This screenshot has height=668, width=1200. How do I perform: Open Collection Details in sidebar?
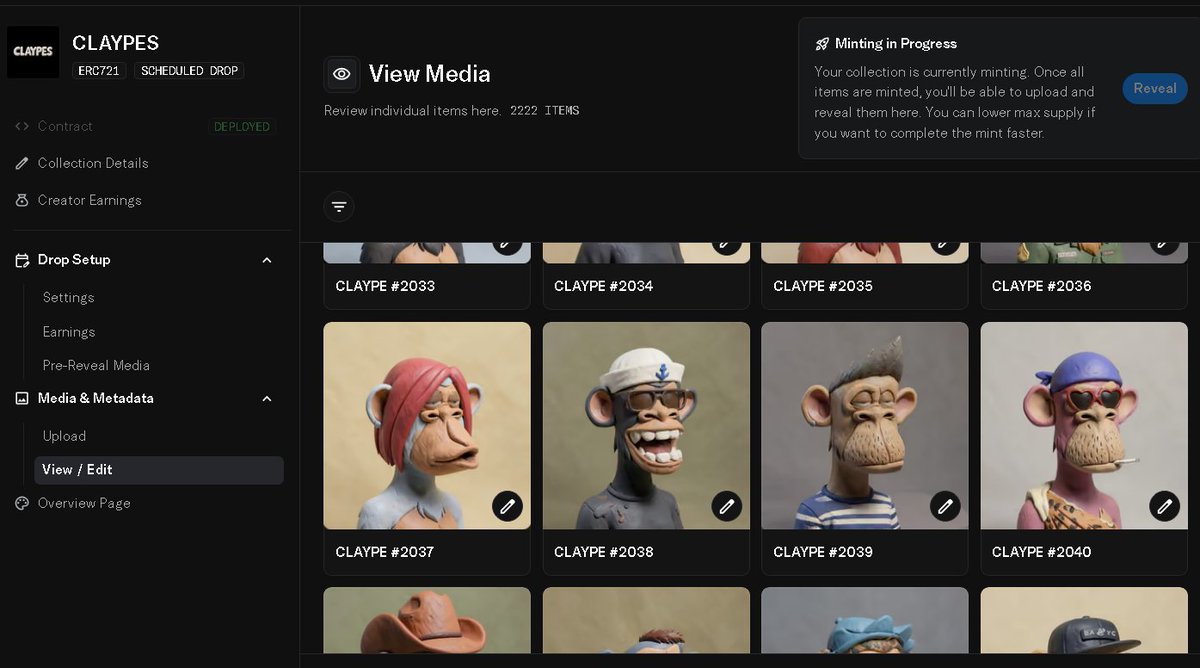click(93, 163)
